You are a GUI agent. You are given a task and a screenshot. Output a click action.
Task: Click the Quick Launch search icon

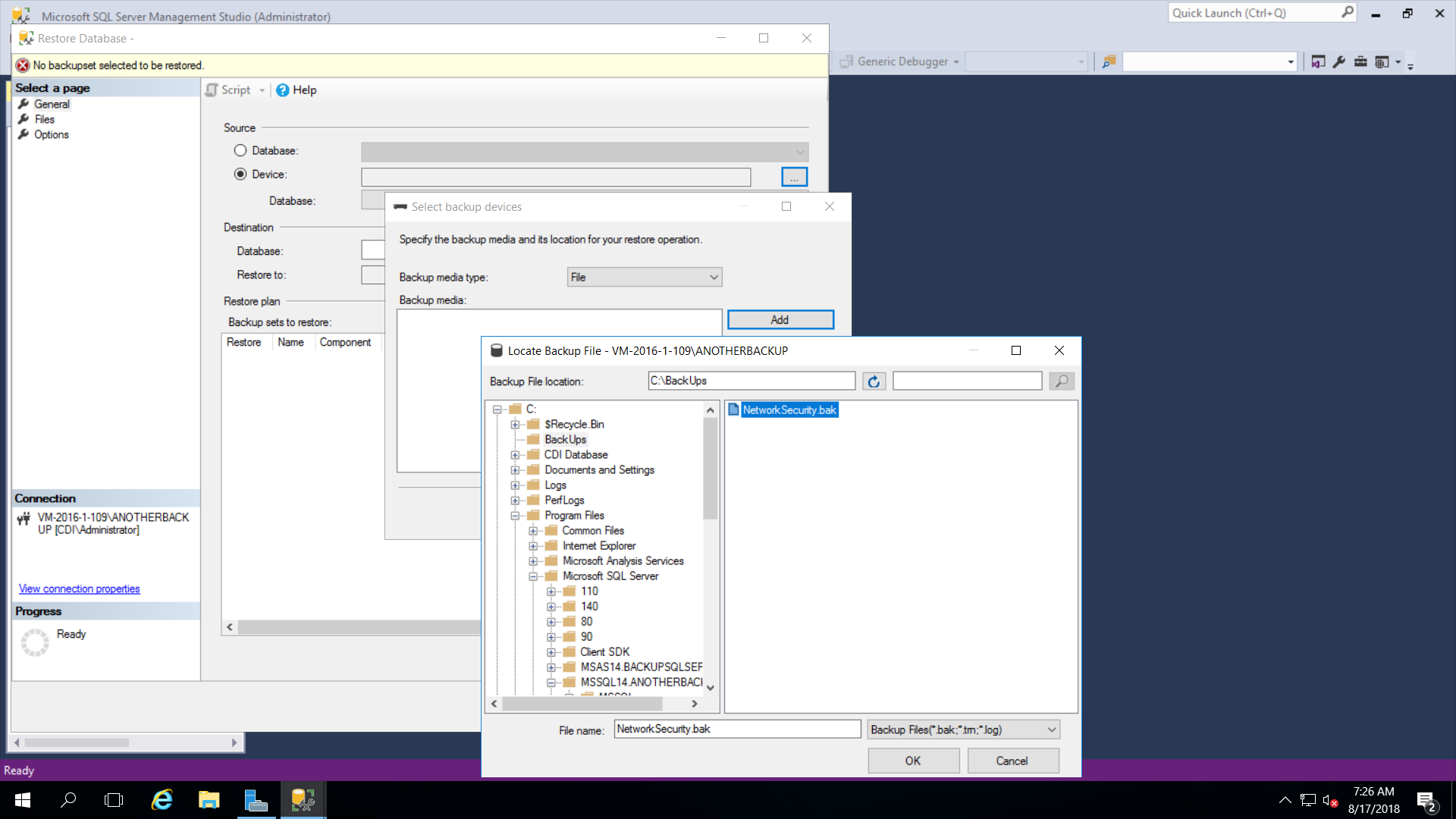pos(1347,12)
